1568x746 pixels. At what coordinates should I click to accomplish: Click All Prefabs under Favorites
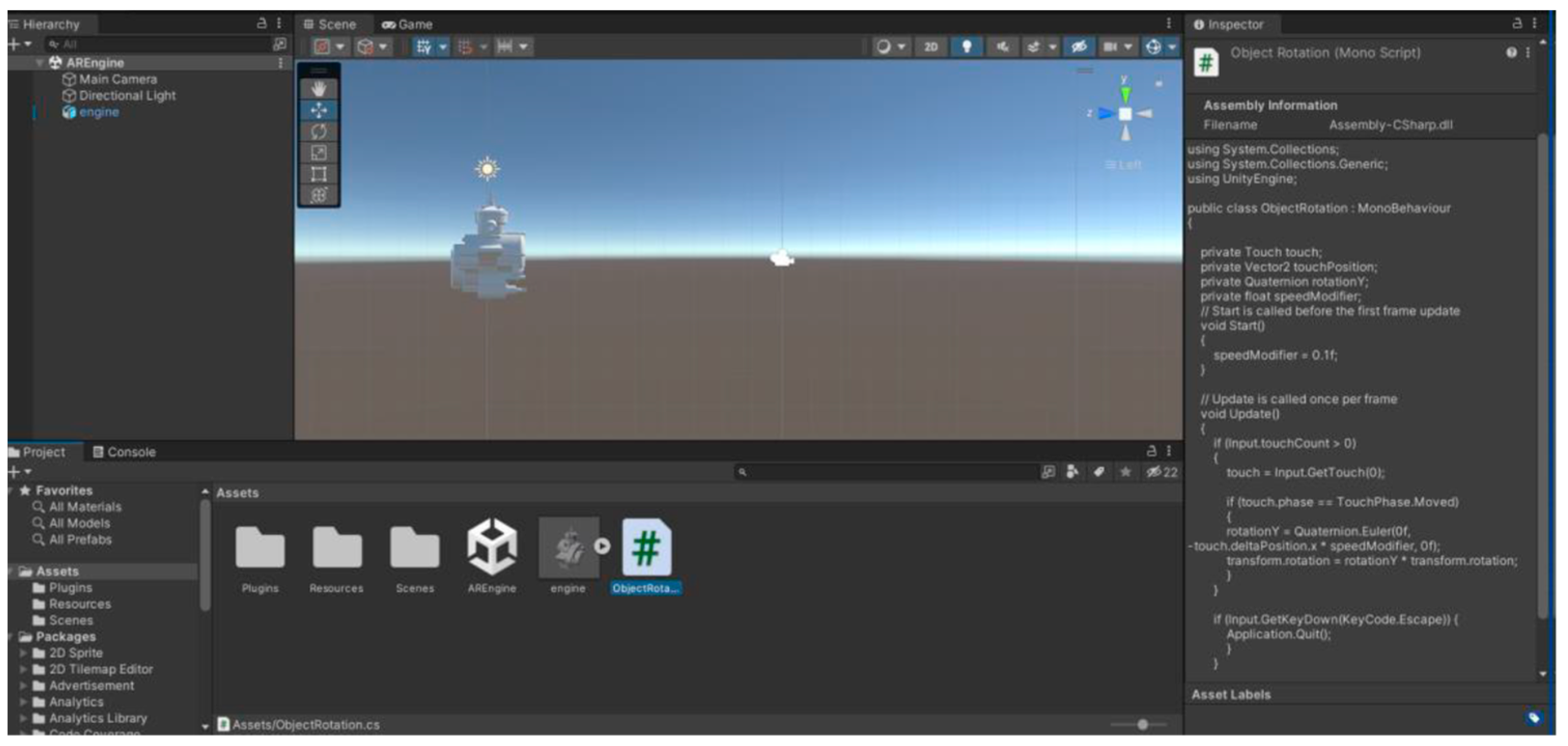(x=80, y=540)
